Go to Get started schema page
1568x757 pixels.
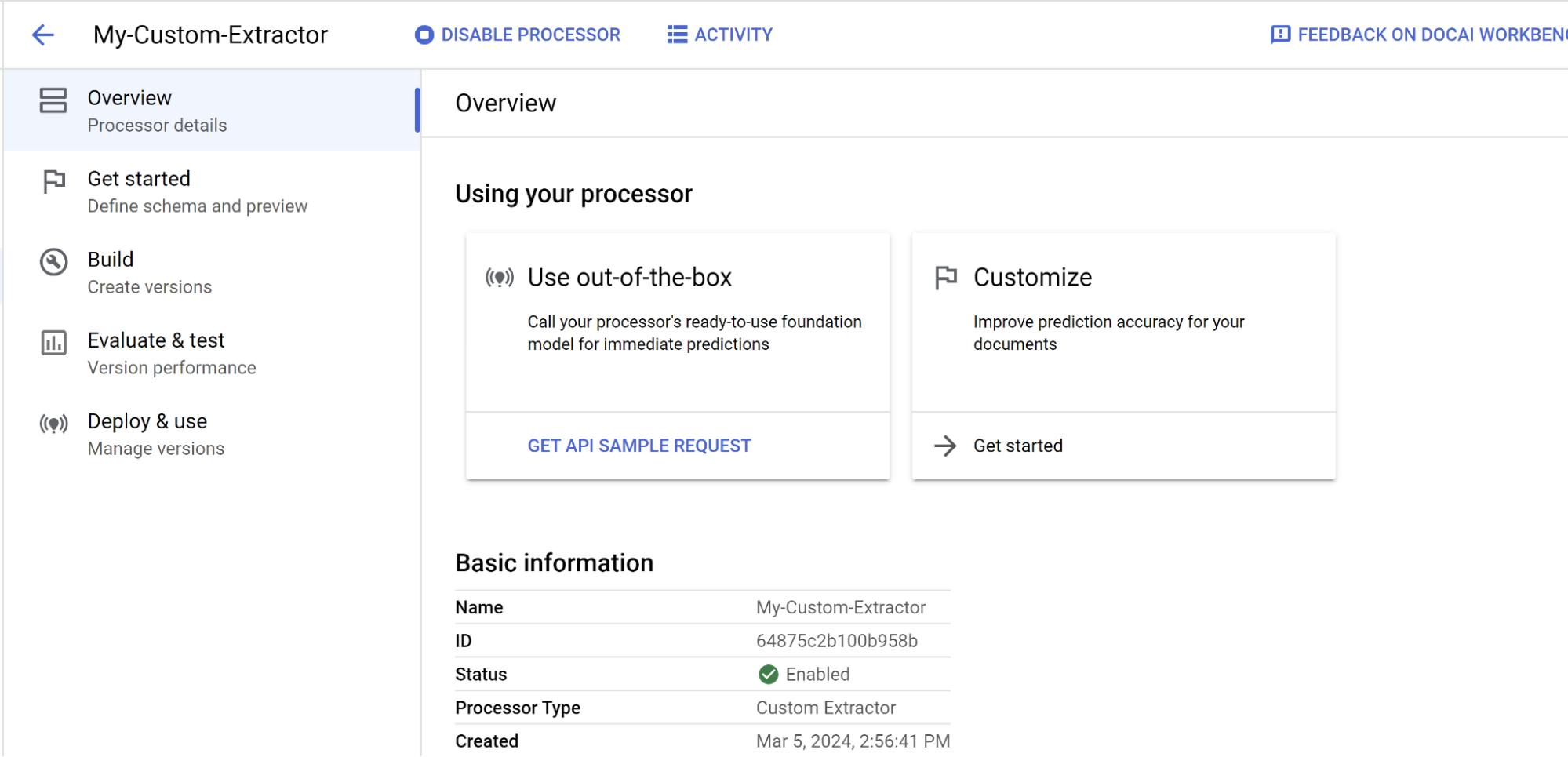tap(197, 191)
